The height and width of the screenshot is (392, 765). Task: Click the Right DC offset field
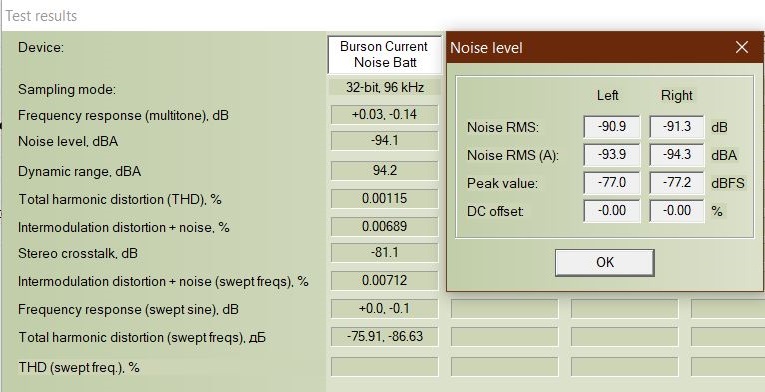pos(677,211)
